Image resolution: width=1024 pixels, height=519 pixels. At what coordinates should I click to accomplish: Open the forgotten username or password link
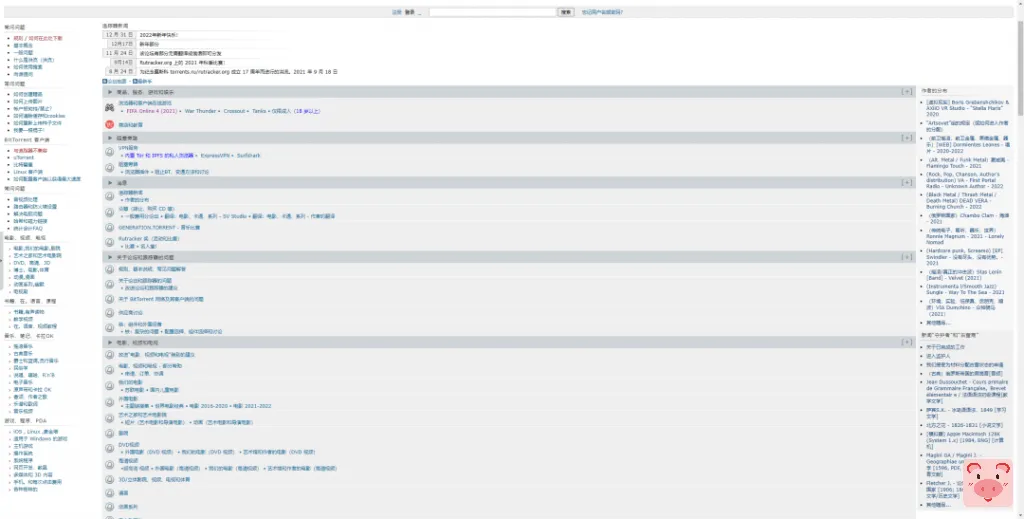(x=602, y=12)
